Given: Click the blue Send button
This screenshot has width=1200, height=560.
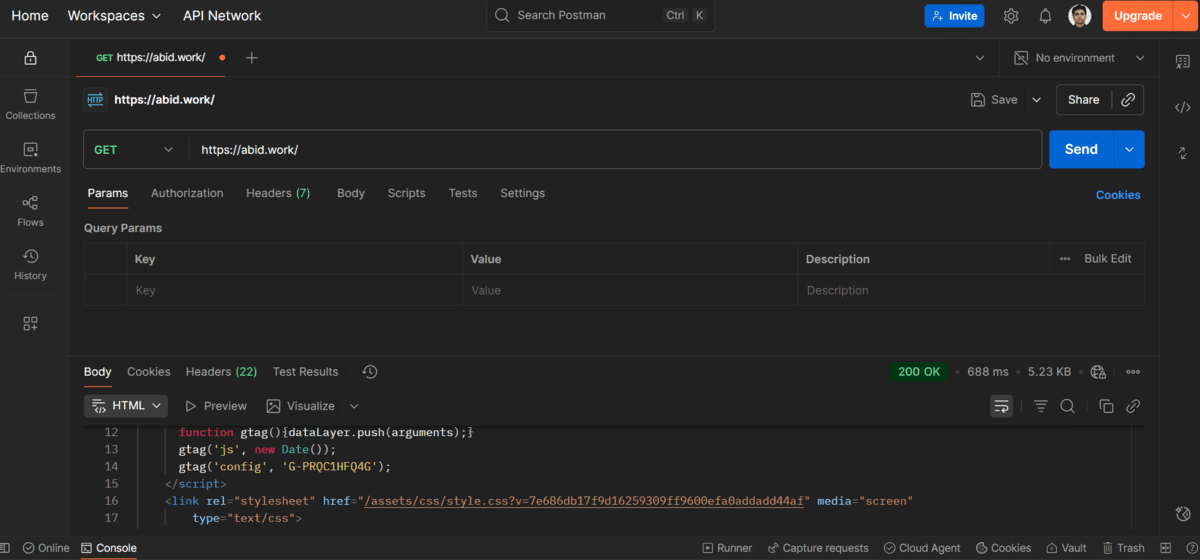Looking at the screenshot, I should [1080, 149].
